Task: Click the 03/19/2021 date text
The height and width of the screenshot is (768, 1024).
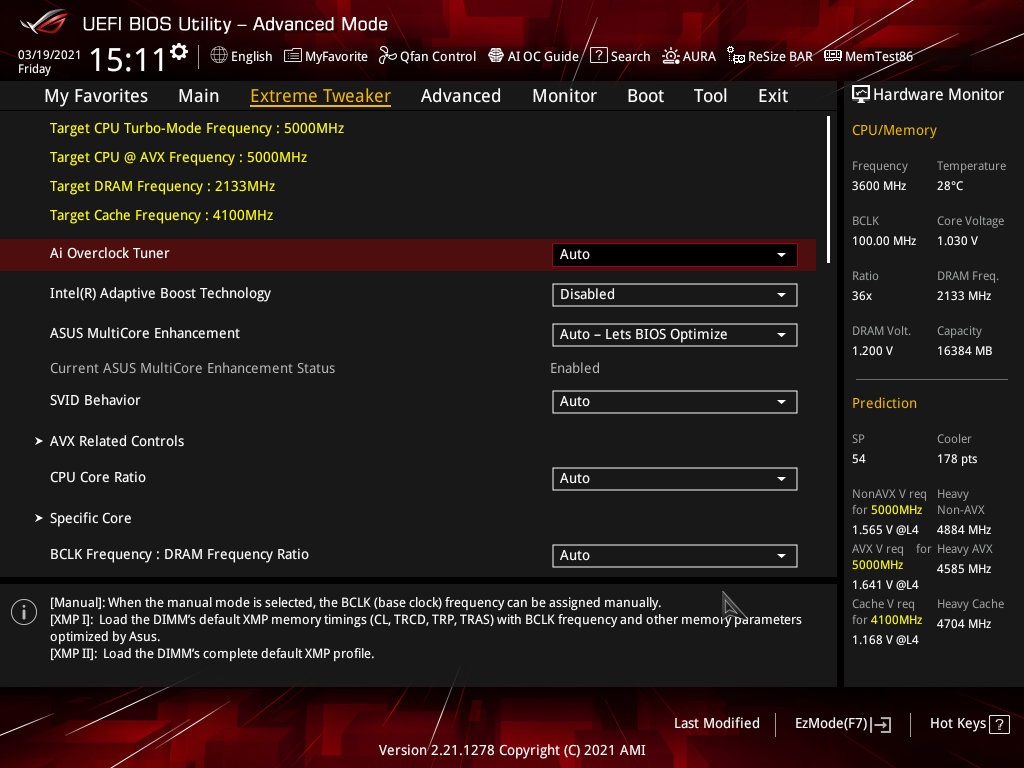Action: click(49, 55)
